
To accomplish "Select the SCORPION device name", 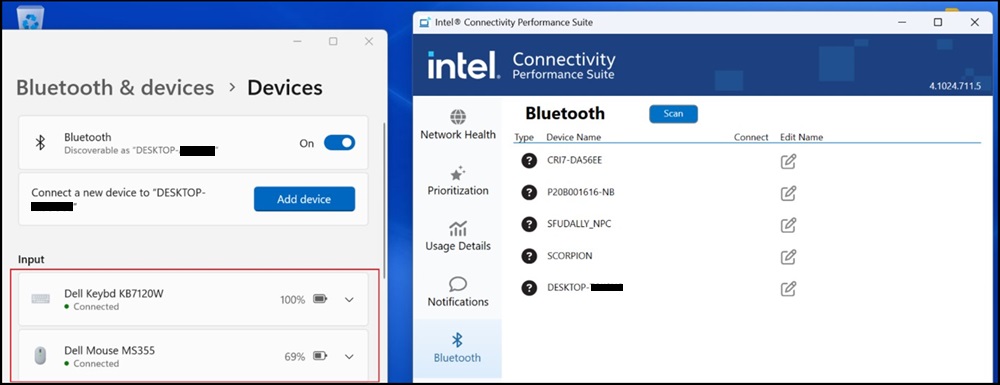I will point(570,256).
